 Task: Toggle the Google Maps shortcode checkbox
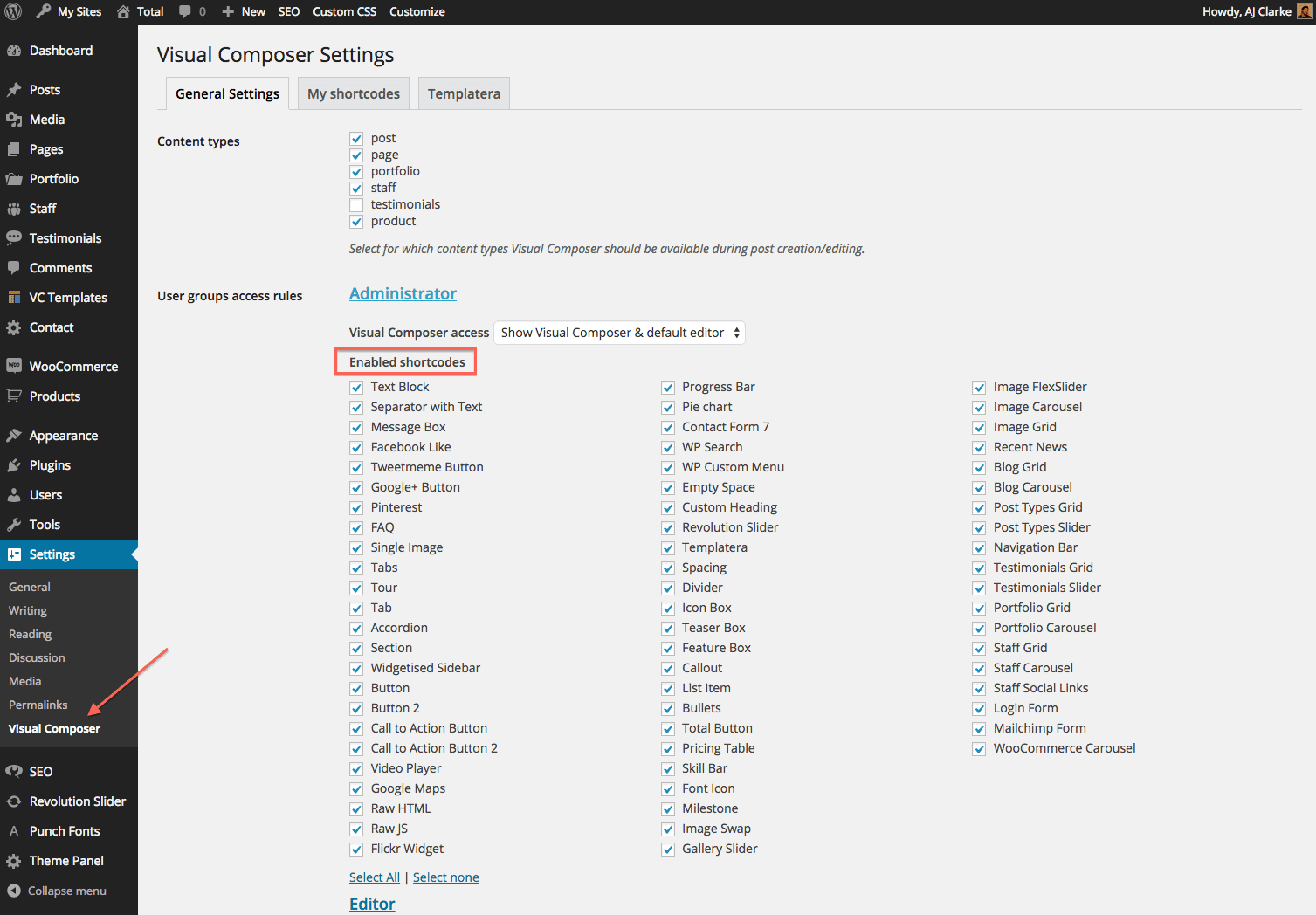point(356,789)
